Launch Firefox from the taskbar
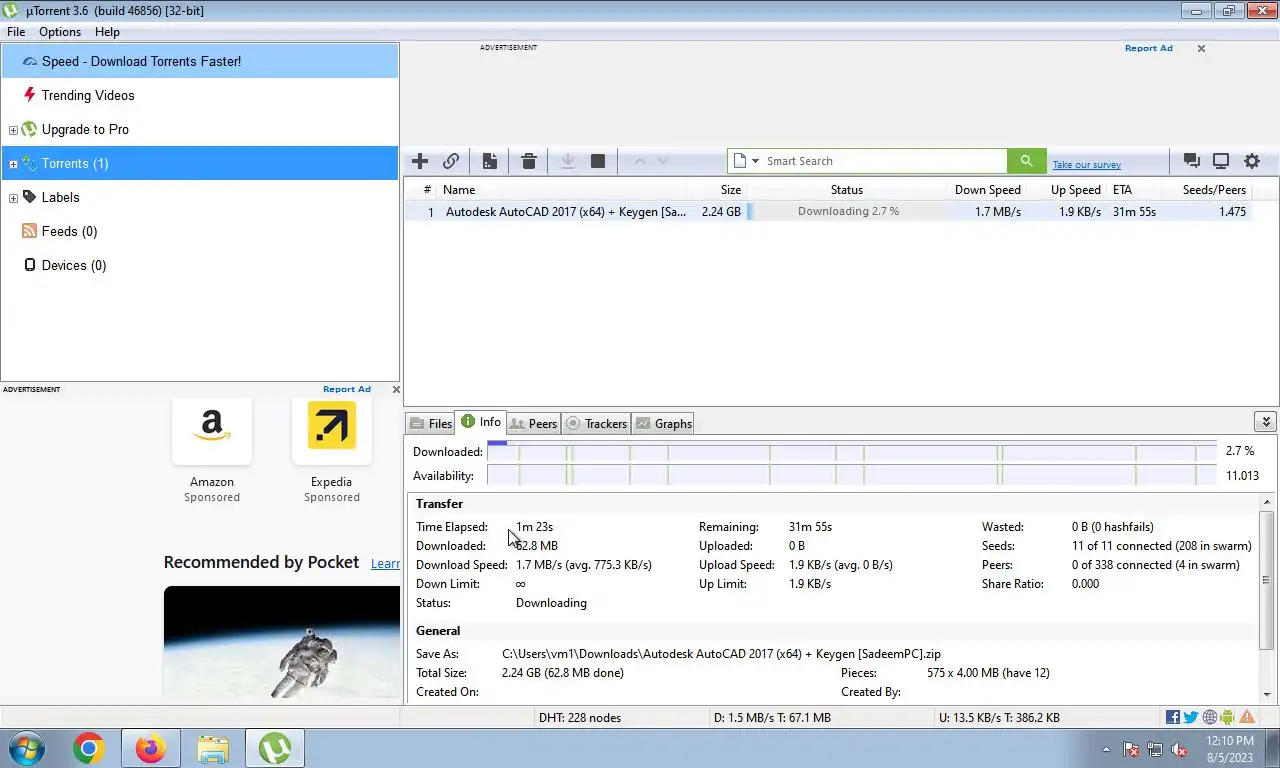1280x768 pixels. 151,748
